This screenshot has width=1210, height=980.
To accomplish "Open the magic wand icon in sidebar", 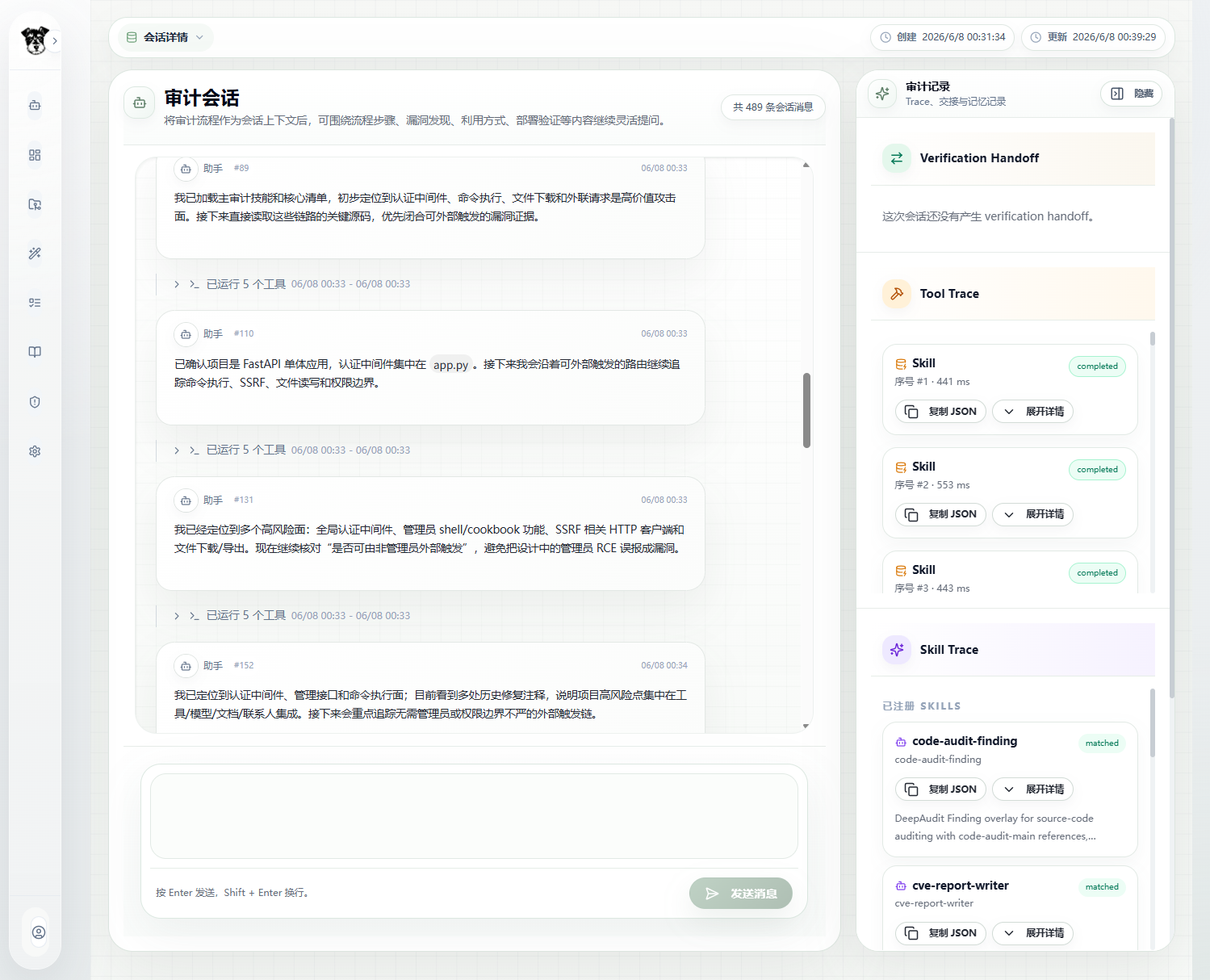I will coord(35,253).
